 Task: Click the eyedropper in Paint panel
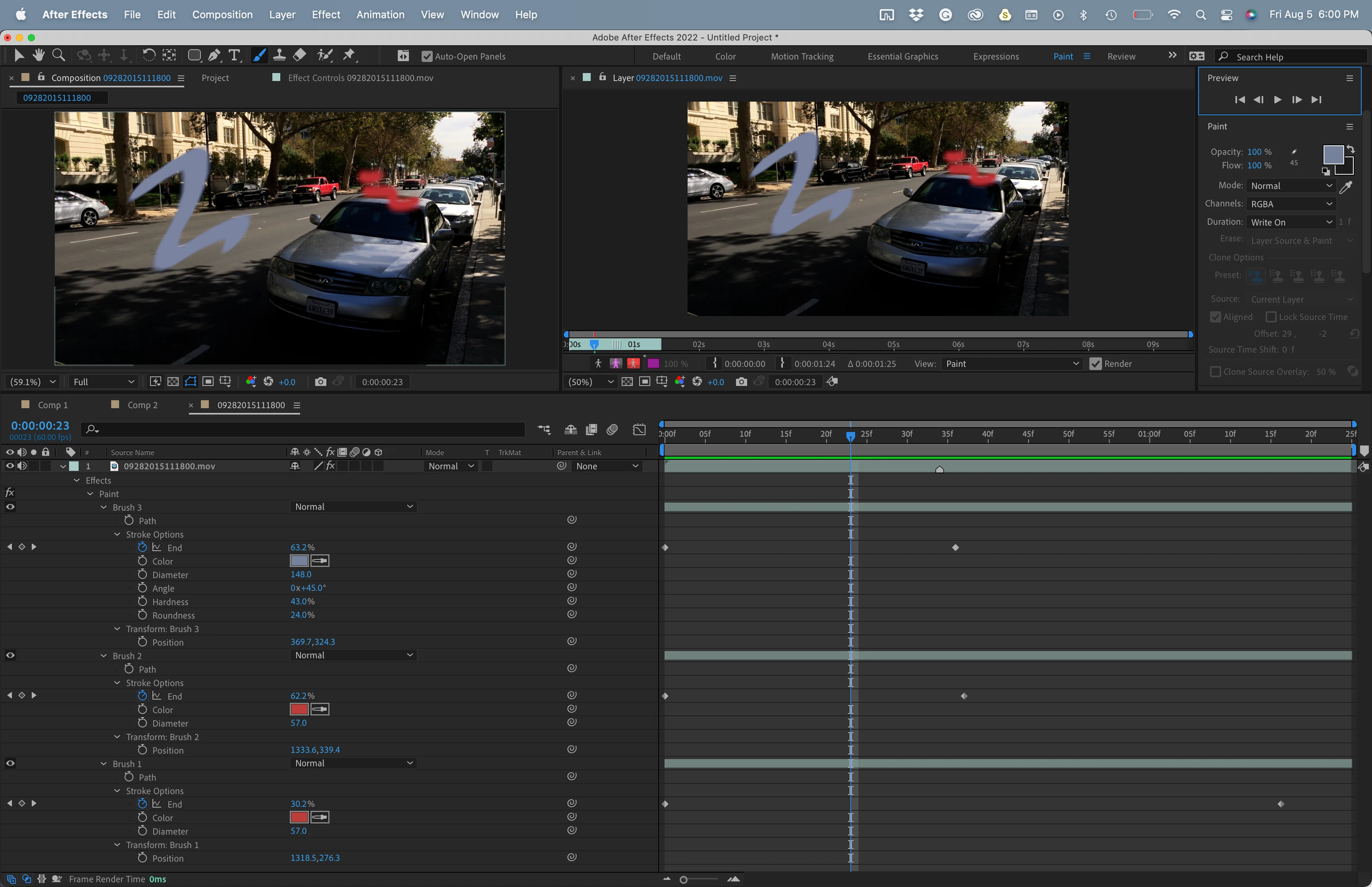click(1345, 187)
